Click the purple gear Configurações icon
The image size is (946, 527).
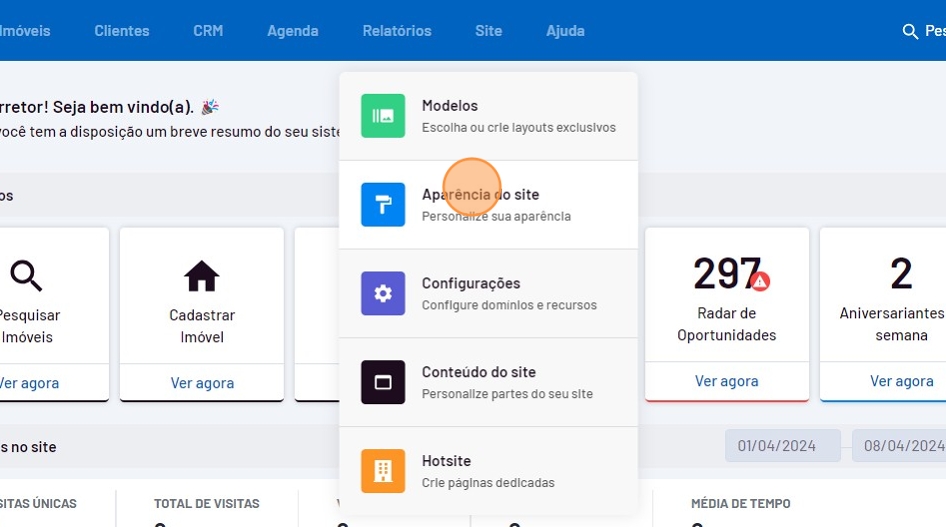383,294
